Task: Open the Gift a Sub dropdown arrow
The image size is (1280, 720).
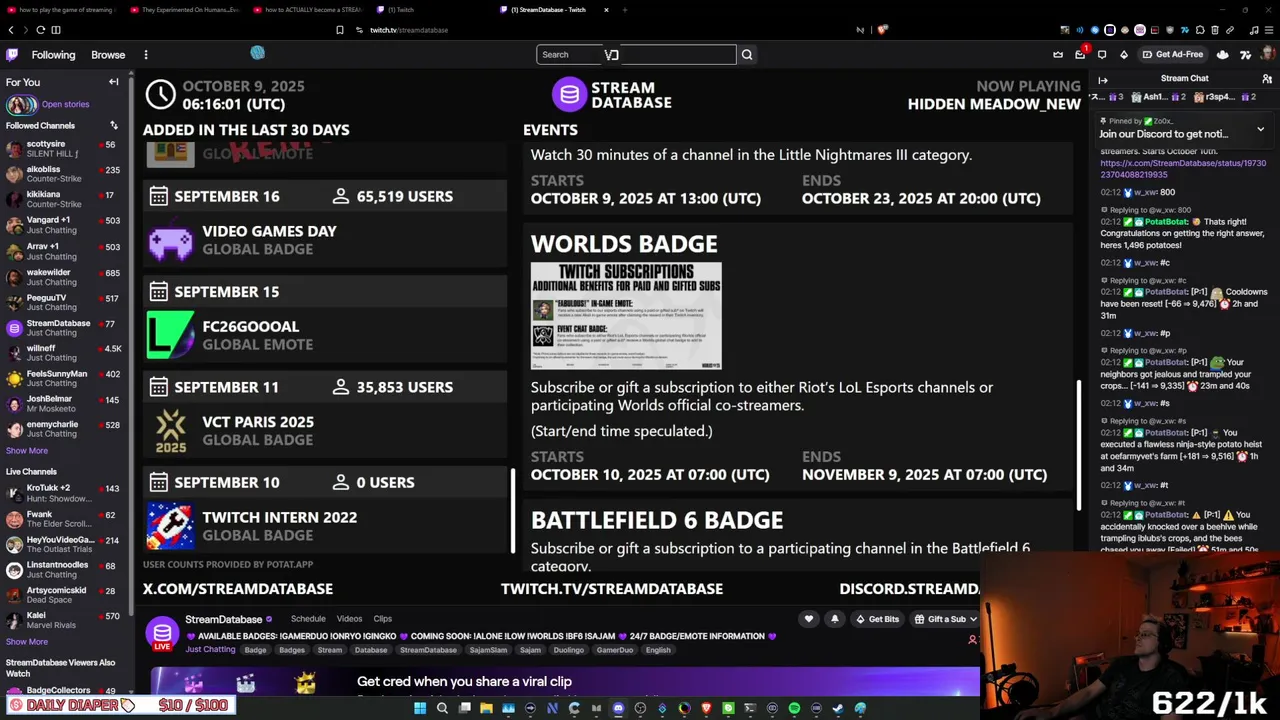Action: tap(973, 619)
